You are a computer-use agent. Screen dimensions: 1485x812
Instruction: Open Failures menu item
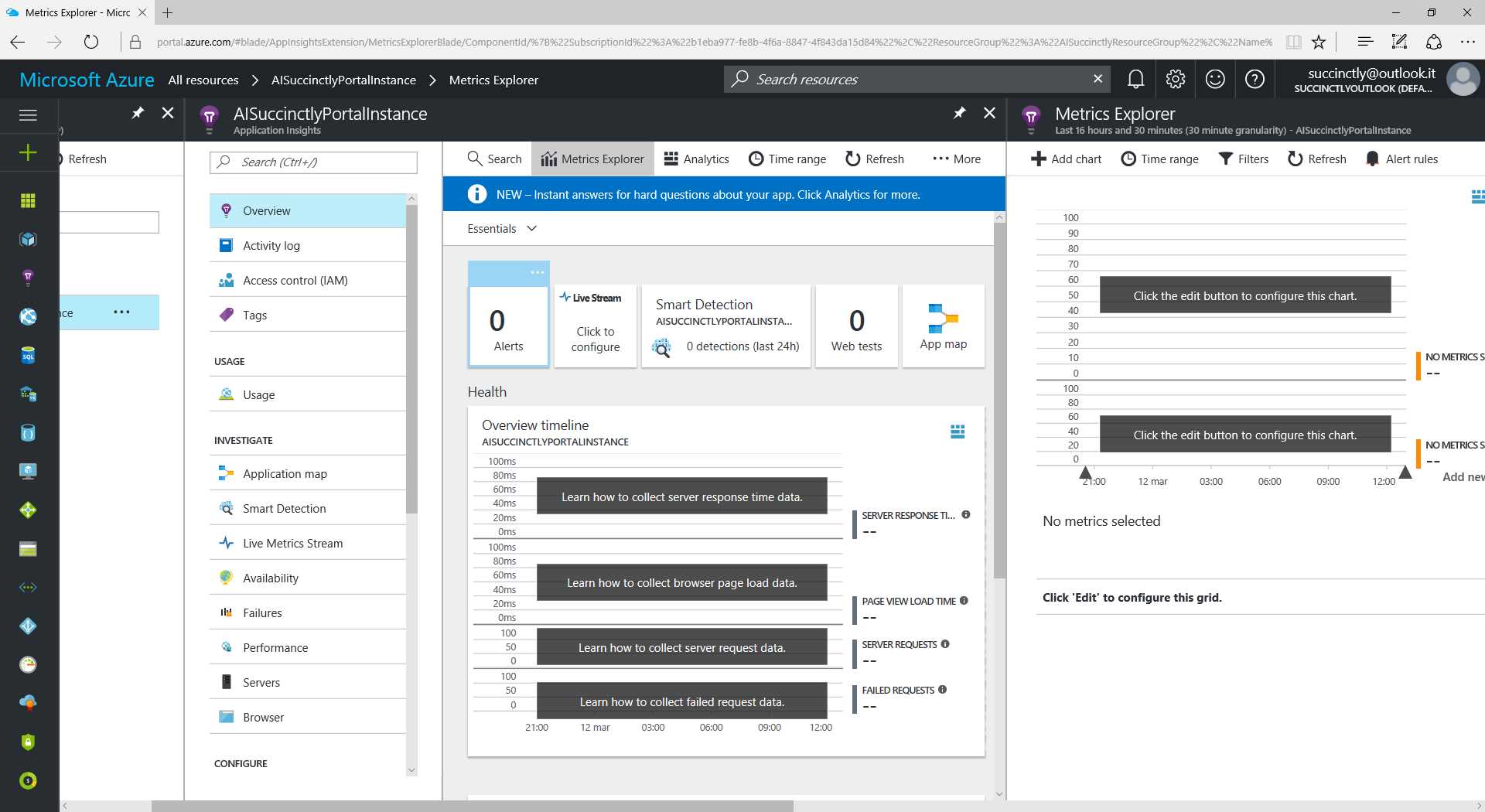[308, 612]
